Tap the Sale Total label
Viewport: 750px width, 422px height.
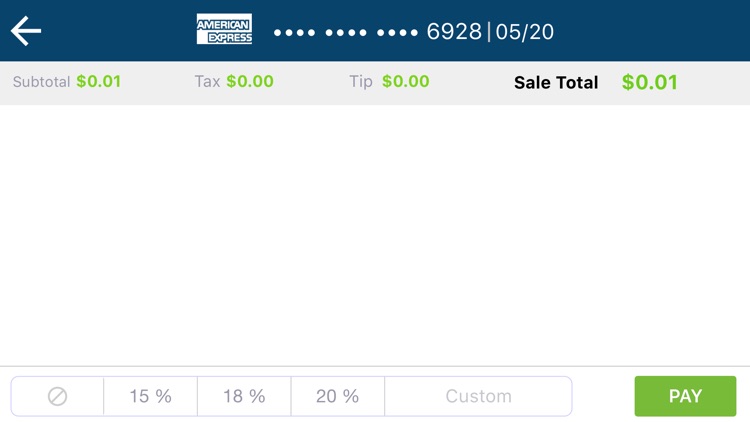pyautogui.click(x=556, y=83)
